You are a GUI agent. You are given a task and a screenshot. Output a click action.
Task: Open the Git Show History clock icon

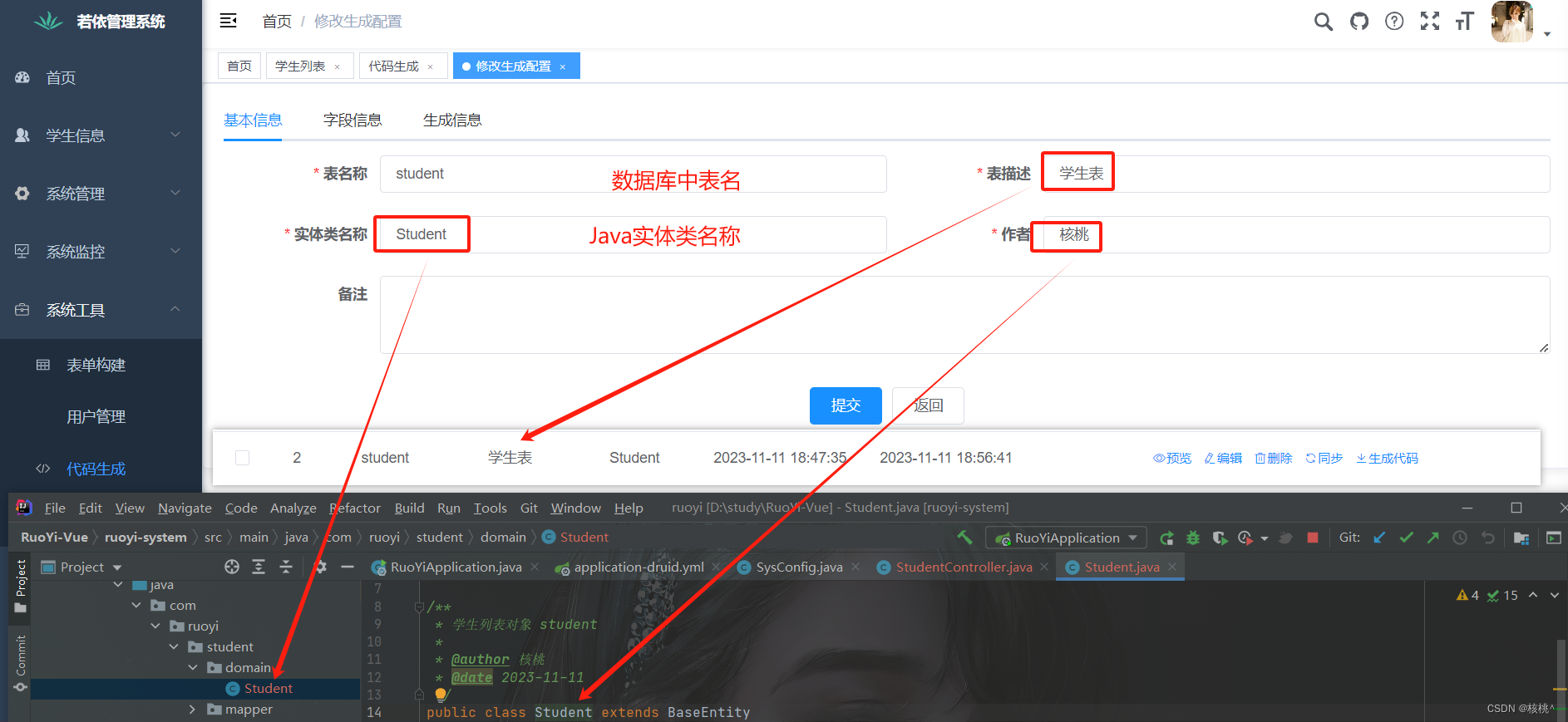click(1460, 538)
